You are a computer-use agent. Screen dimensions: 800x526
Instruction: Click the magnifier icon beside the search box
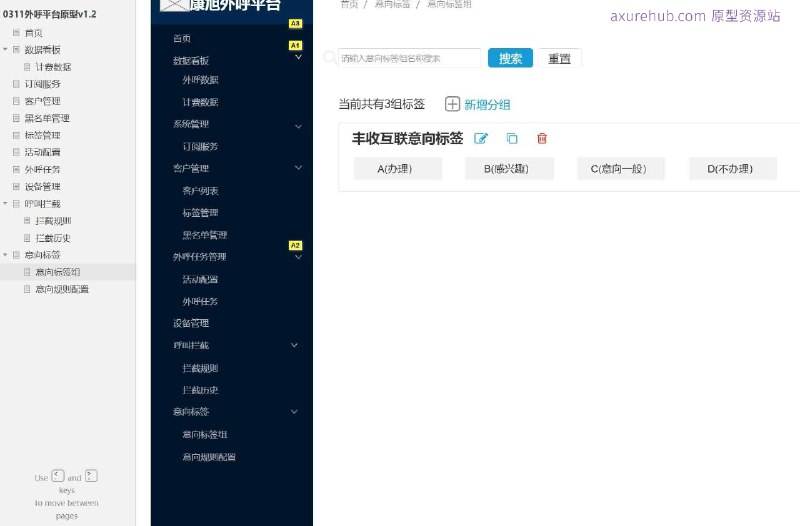330,57
